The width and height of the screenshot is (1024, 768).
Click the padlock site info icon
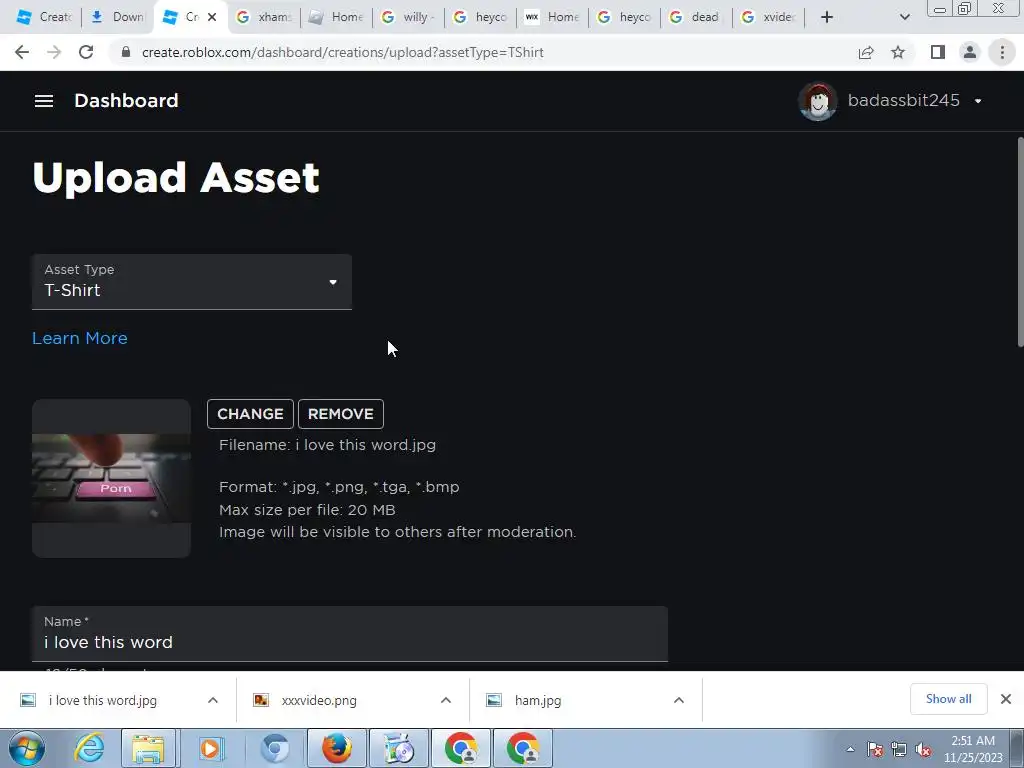click(x=126, y=52)
